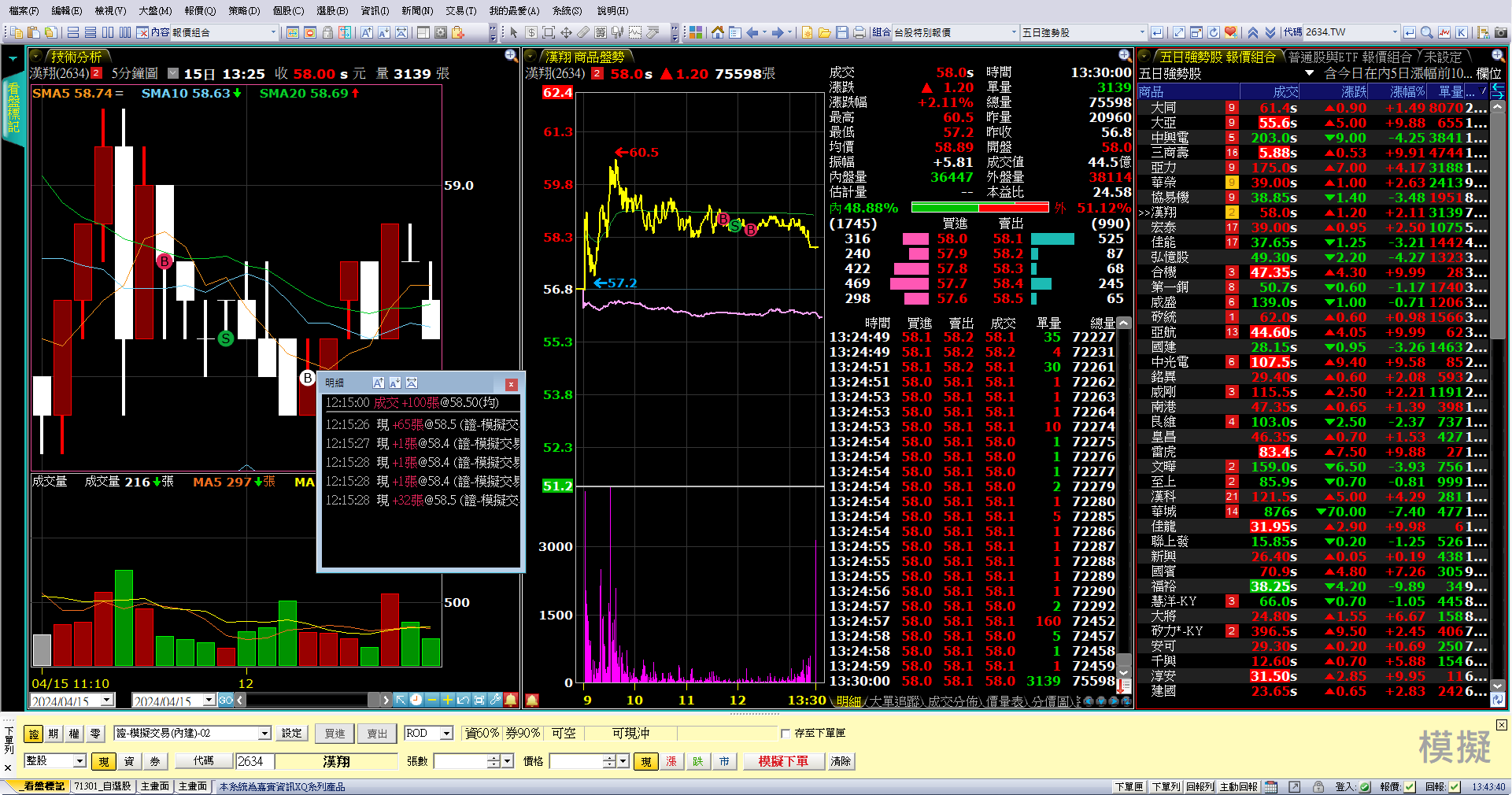Click the stock code input field showing 2634
Viewport: 1512px width, 795px height.
(x=254, y=761)
